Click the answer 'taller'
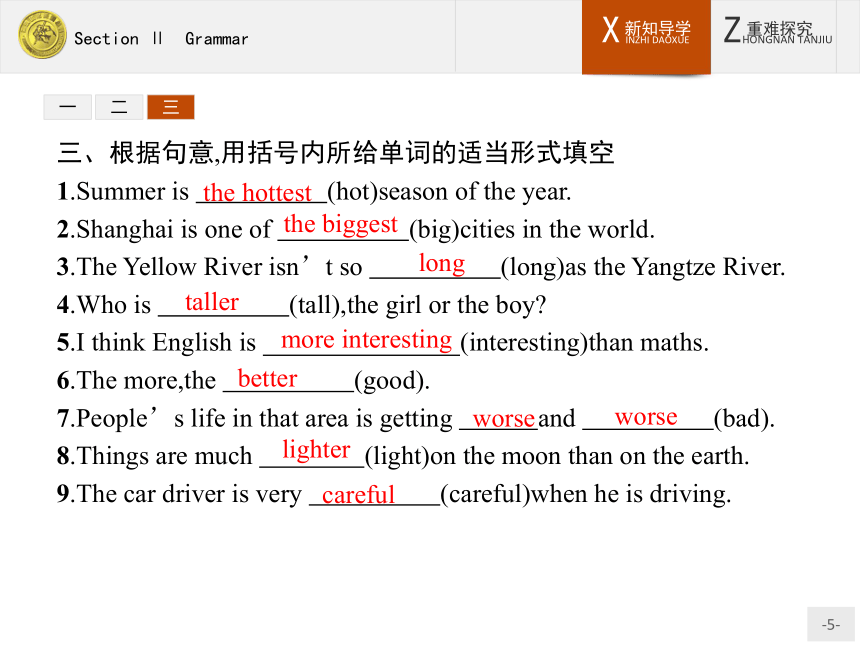The width and height of the screenshot is (860, 645). pos(212,302)
